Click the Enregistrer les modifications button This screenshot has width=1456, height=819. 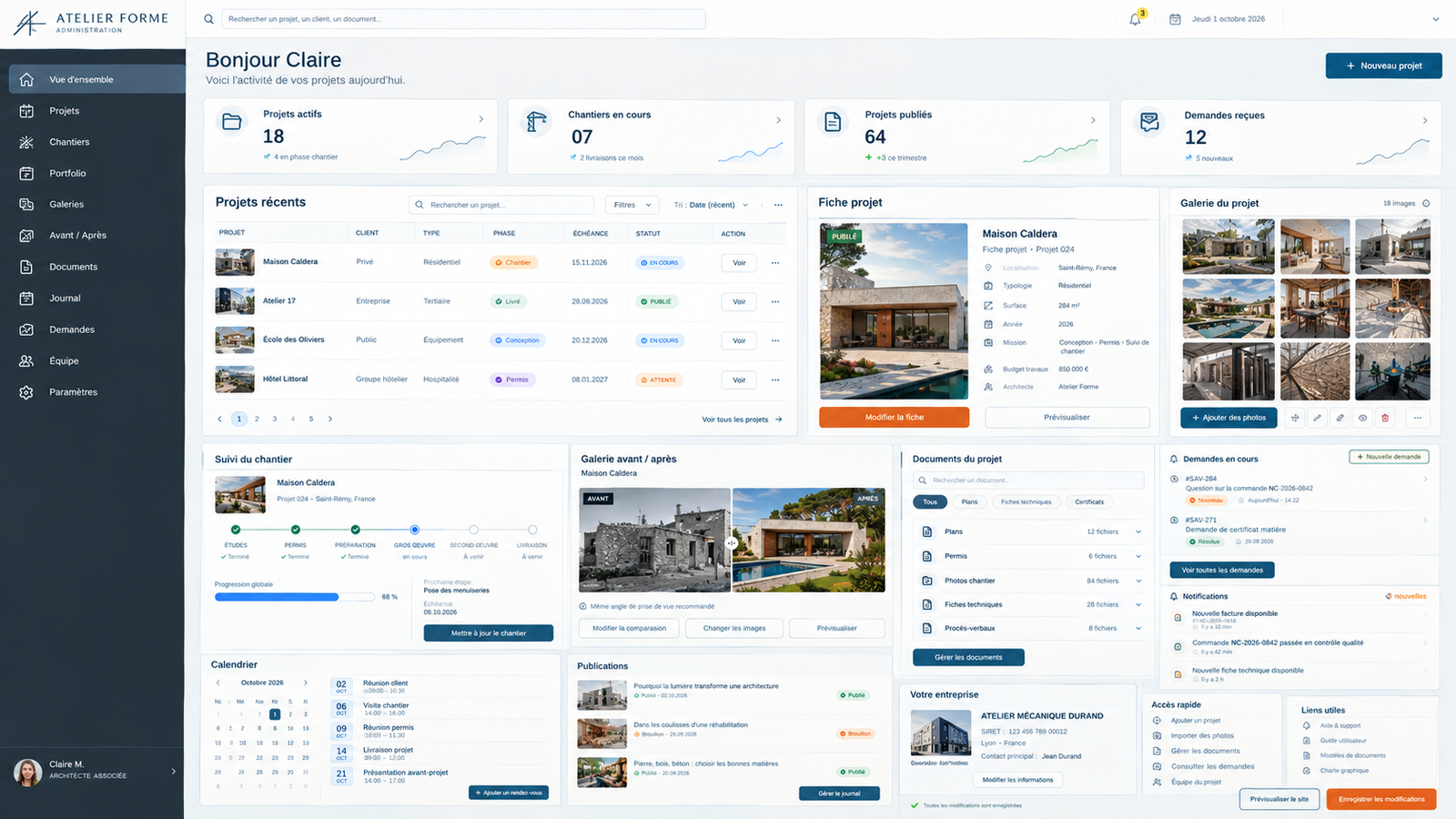pyautogui.click(x=1381, y=799)
